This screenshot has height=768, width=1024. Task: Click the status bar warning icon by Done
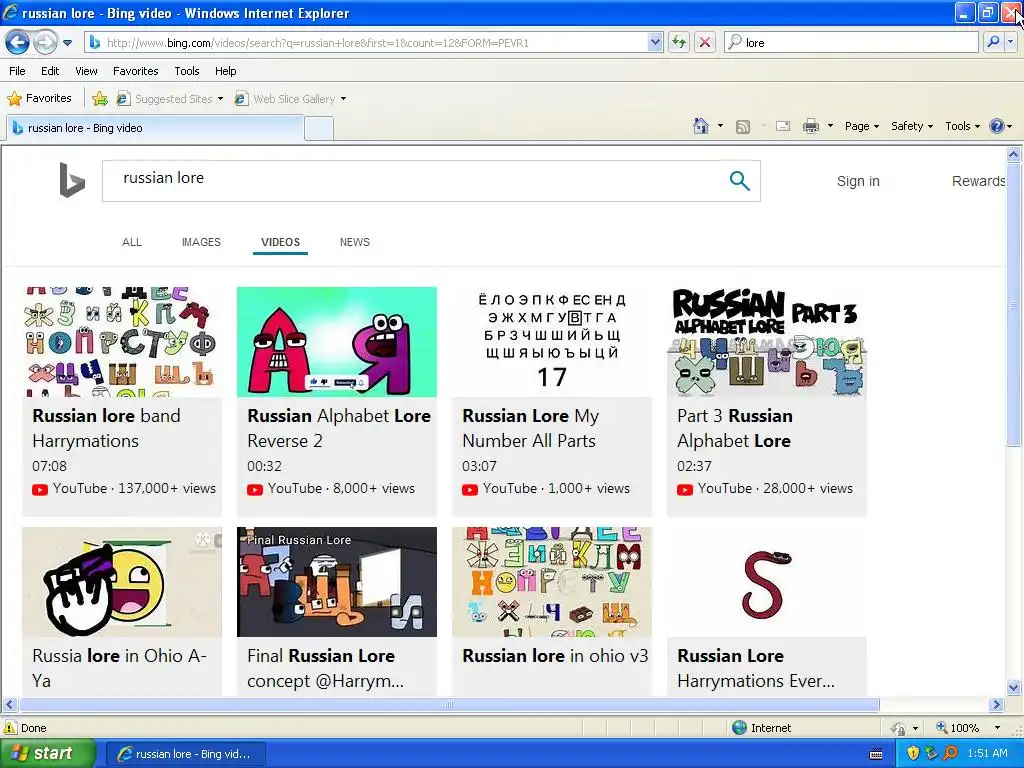pos(10,728)
